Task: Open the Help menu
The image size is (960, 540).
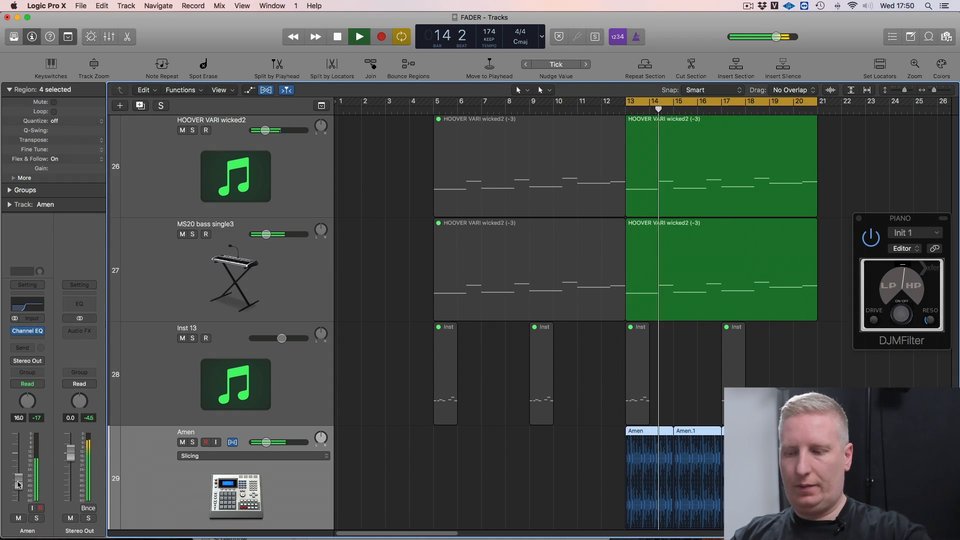Action: pyautogui.click(x=313, y=6)
